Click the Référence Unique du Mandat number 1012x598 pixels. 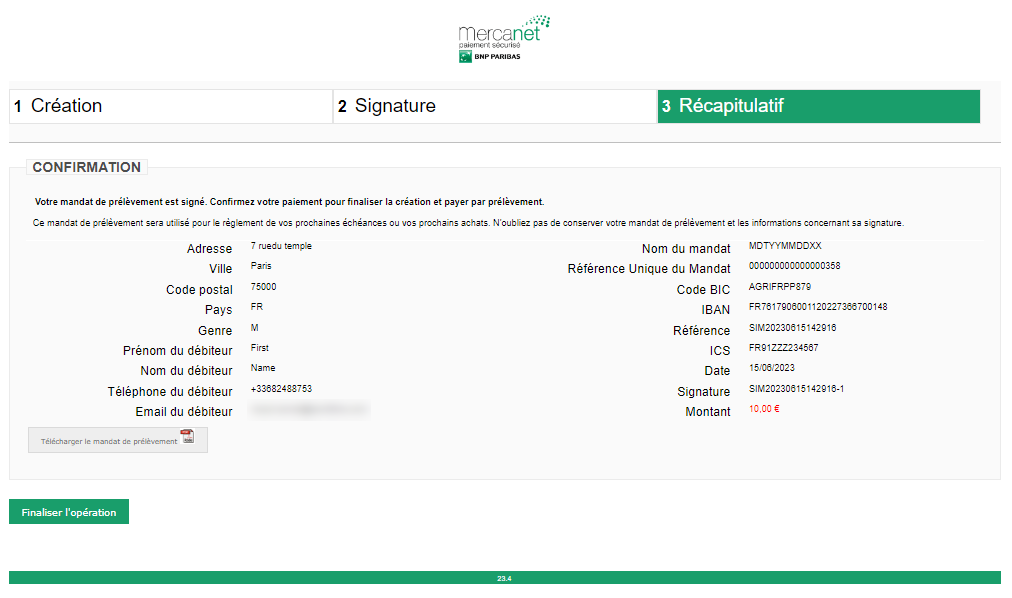[x=794, y=266]
